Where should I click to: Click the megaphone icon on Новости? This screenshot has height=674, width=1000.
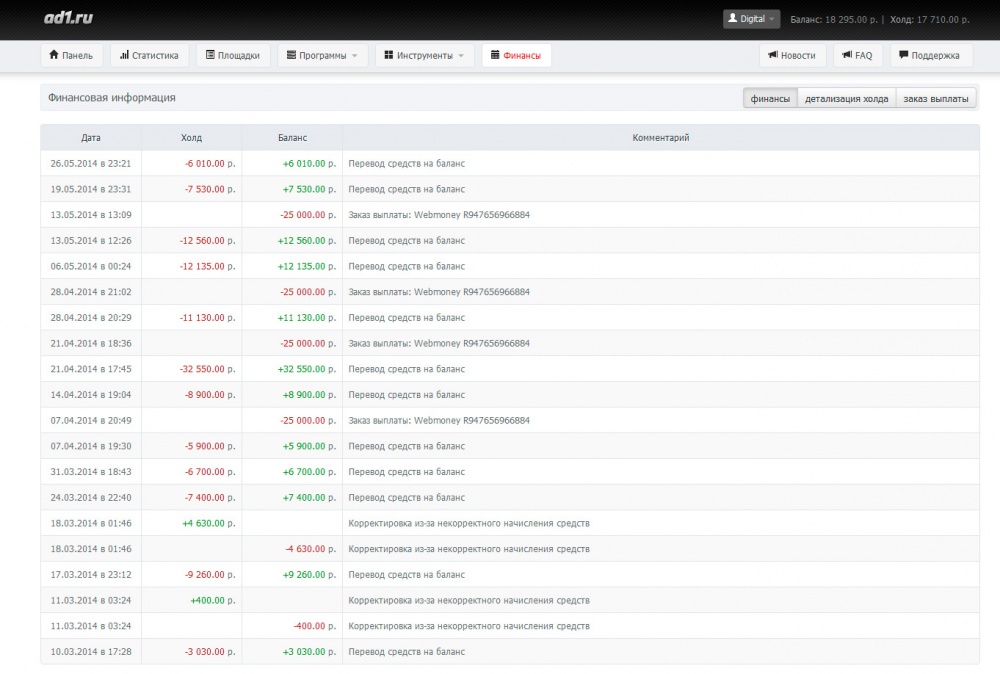click(x=773, y=55)
